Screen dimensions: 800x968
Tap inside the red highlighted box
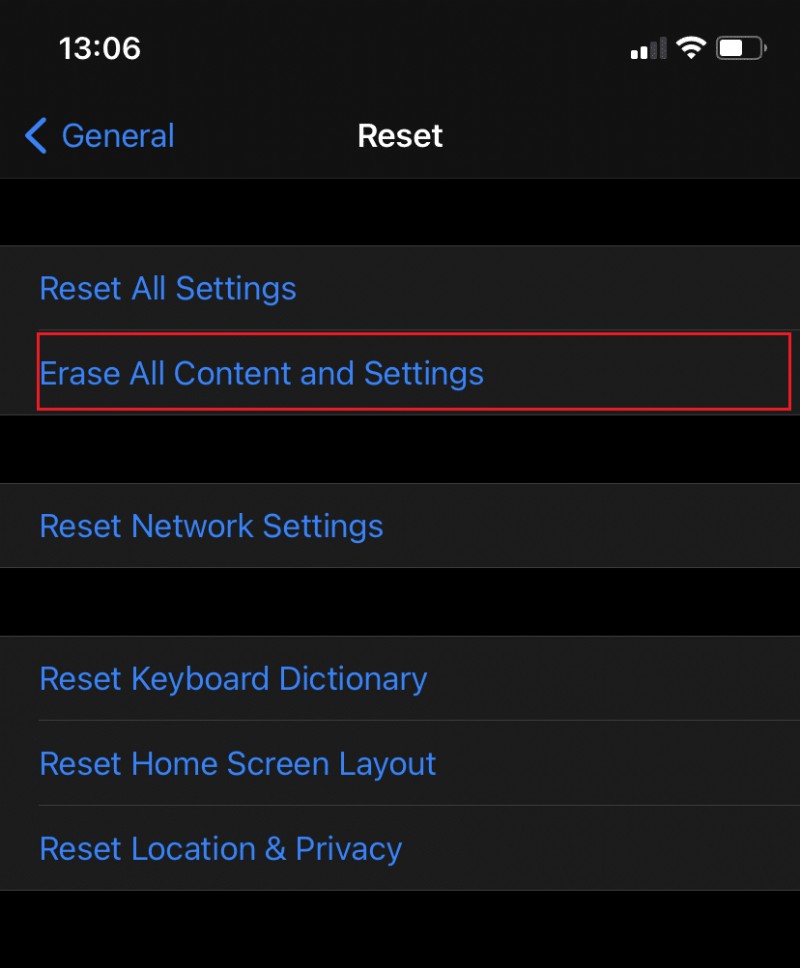(x=400, y=371)
